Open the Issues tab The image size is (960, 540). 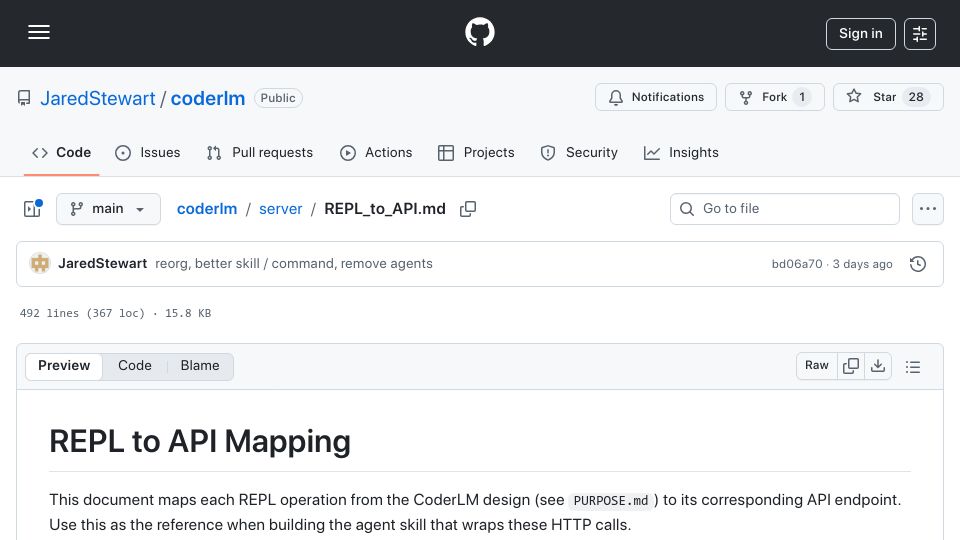tap(148, 152)
